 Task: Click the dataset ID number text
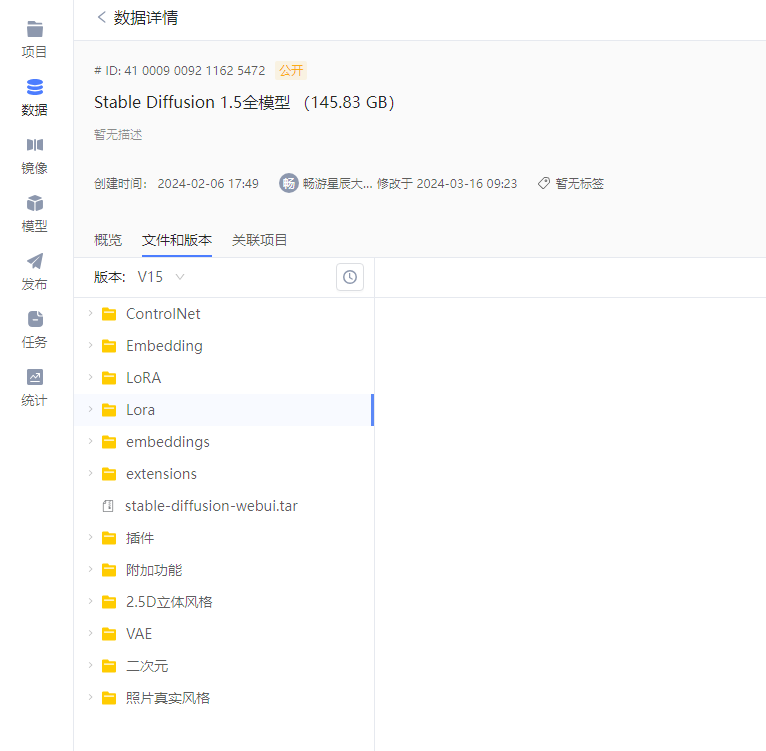click(x=179, y=71)
